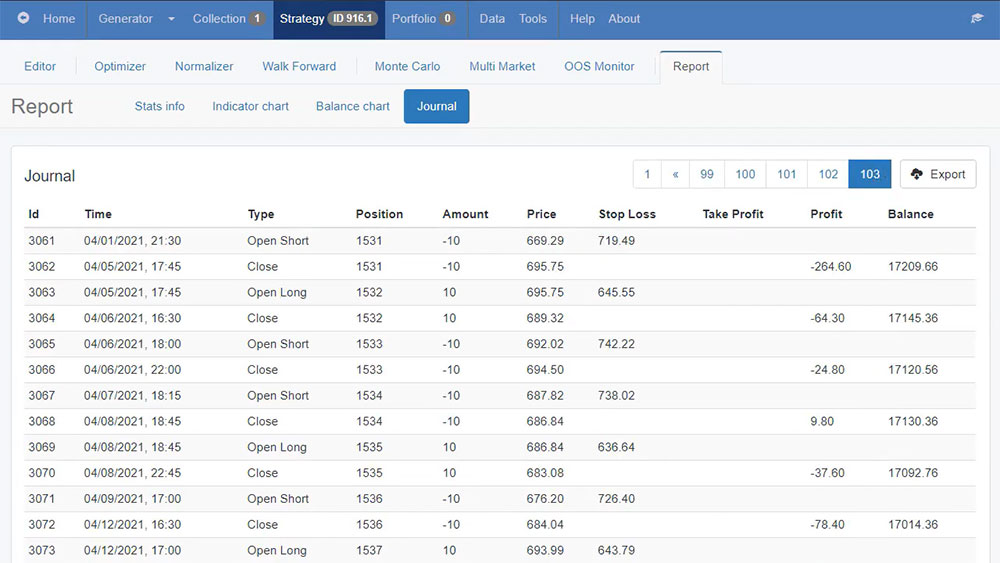Click the Take Profit column header
The width and height of the screenshot is (1000, 563).
point(733,214)
